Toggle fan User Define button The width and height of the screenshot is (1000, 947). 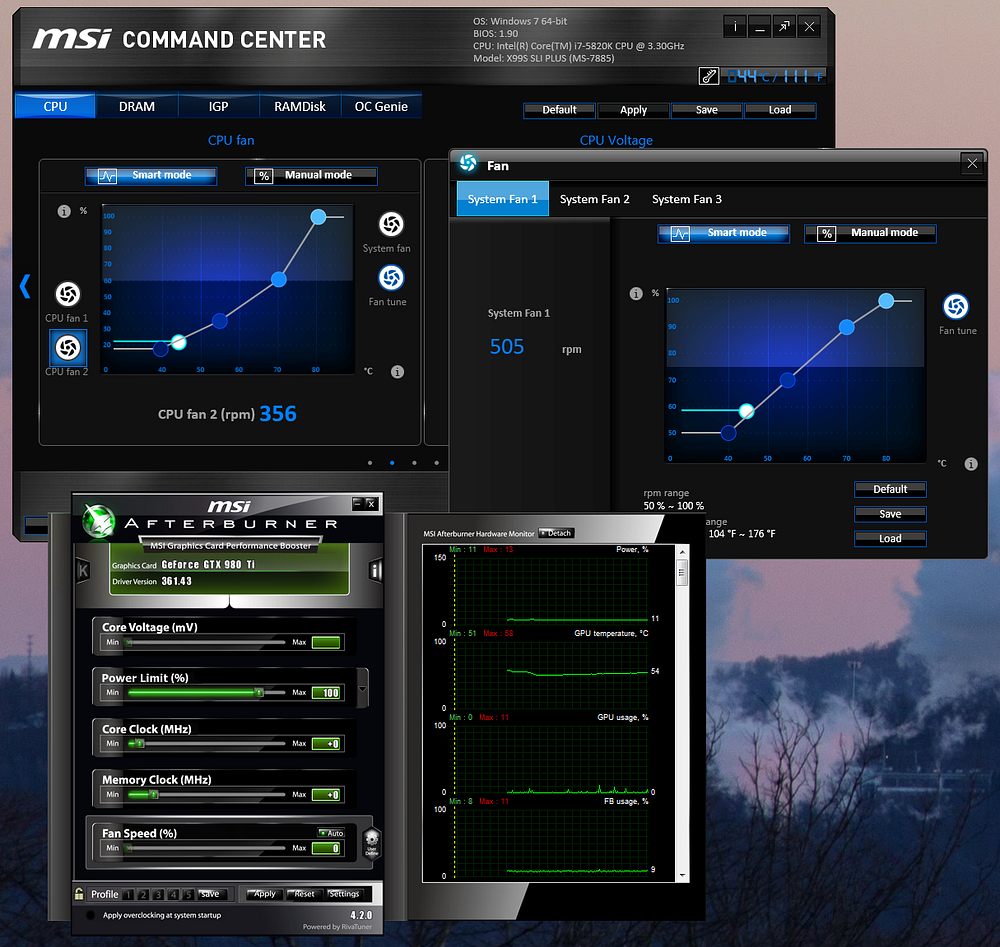pos(372,843)
